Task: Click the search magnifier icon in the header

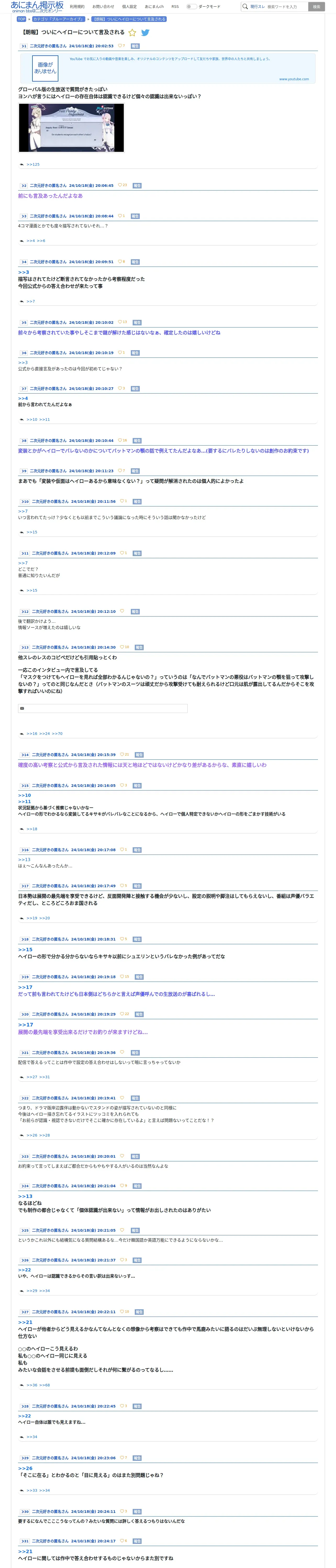Action: [245, 7]
